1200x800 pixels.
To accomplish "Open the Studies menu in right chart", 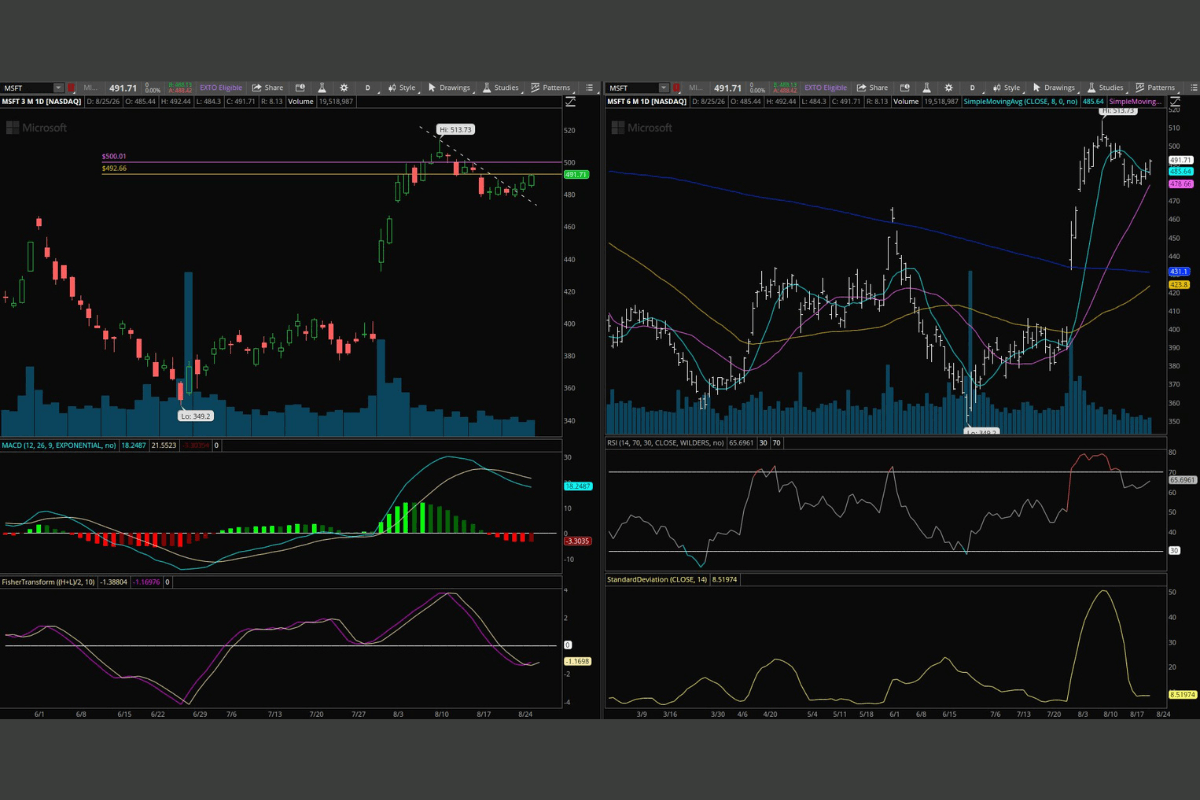I will (1106, 88).
